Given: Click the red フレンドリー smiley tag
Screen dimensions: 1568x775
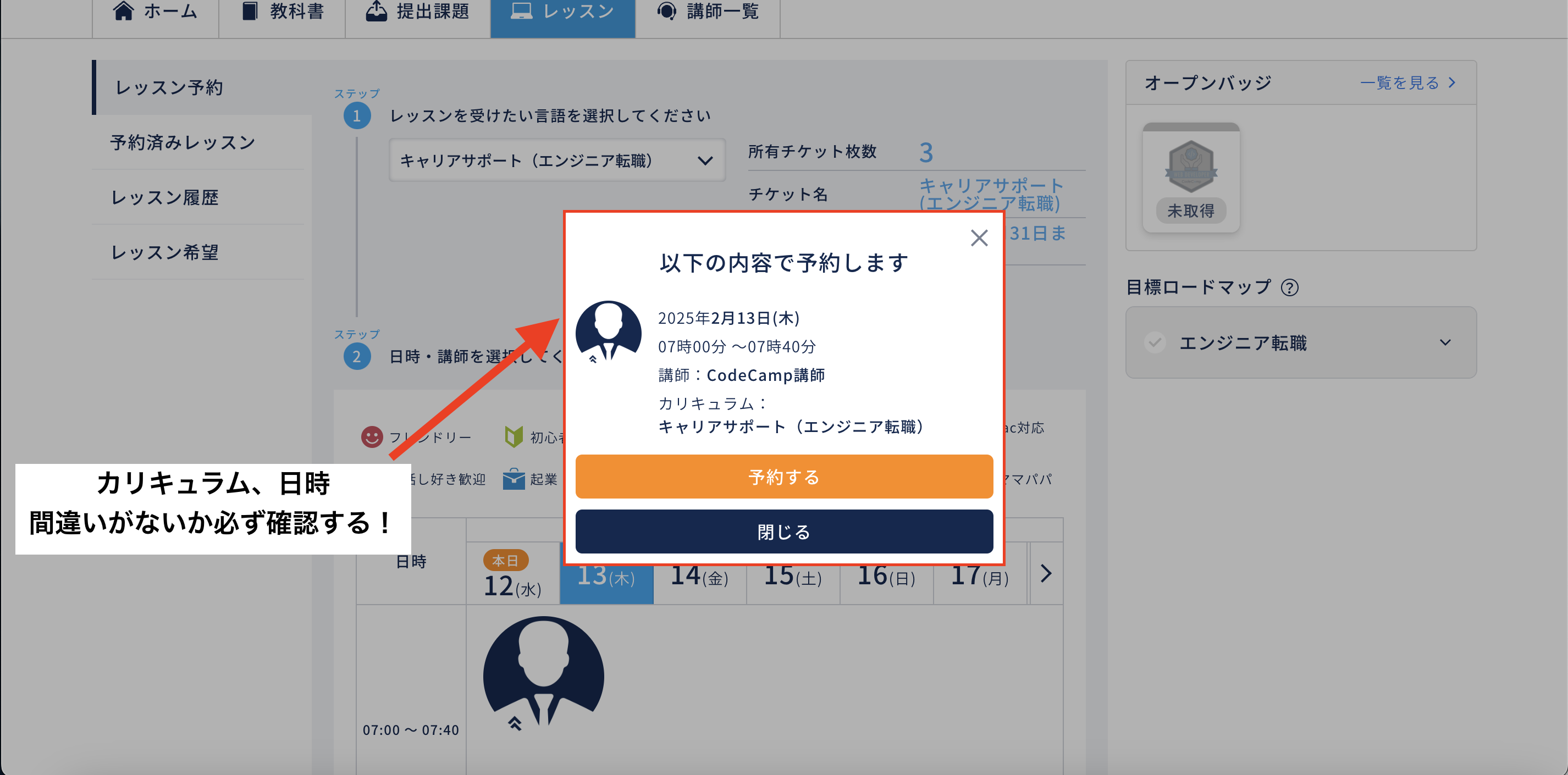Looking at the screenshot, I should (x=372, y=437).
